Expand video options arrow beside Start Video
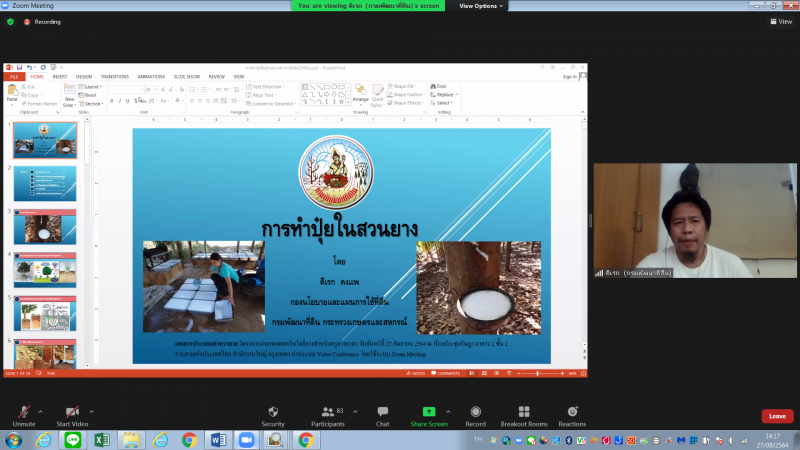The image size is (800, 450). coord(92,410)
